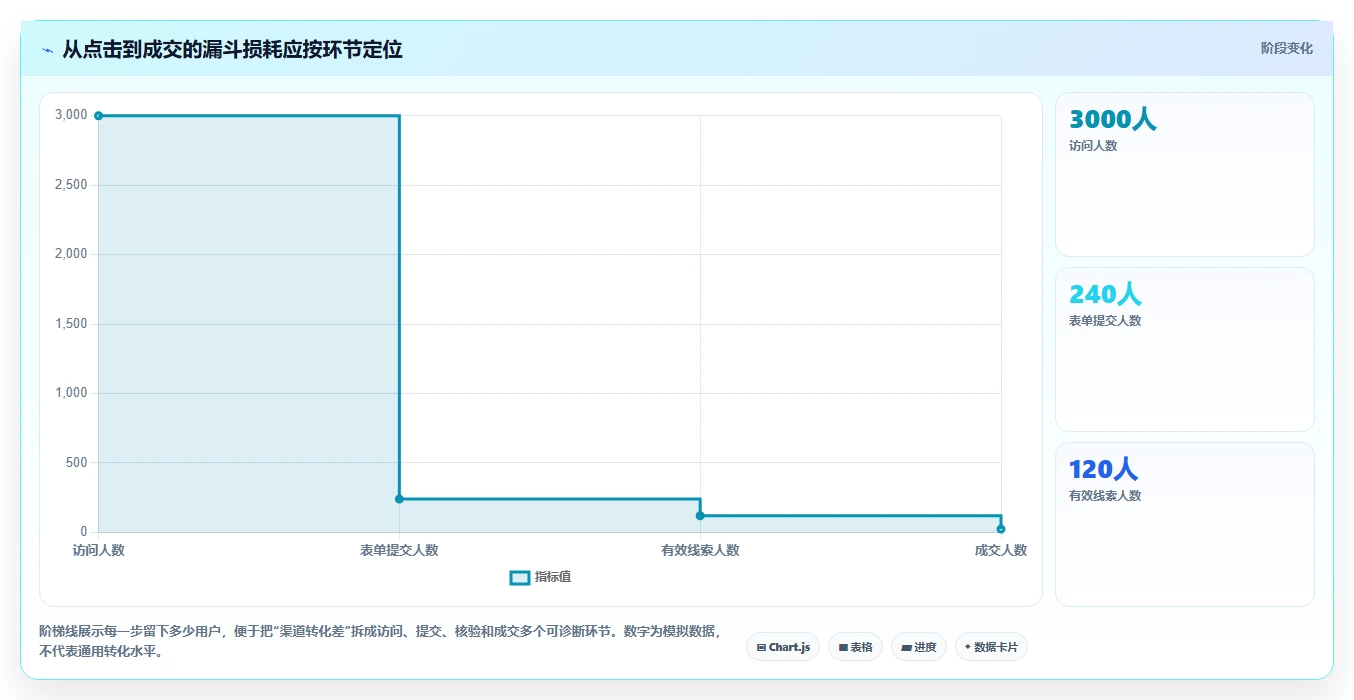Click the 进度 tag chip
Viewport: 1354px width, 700px height.
coord(918,647)
